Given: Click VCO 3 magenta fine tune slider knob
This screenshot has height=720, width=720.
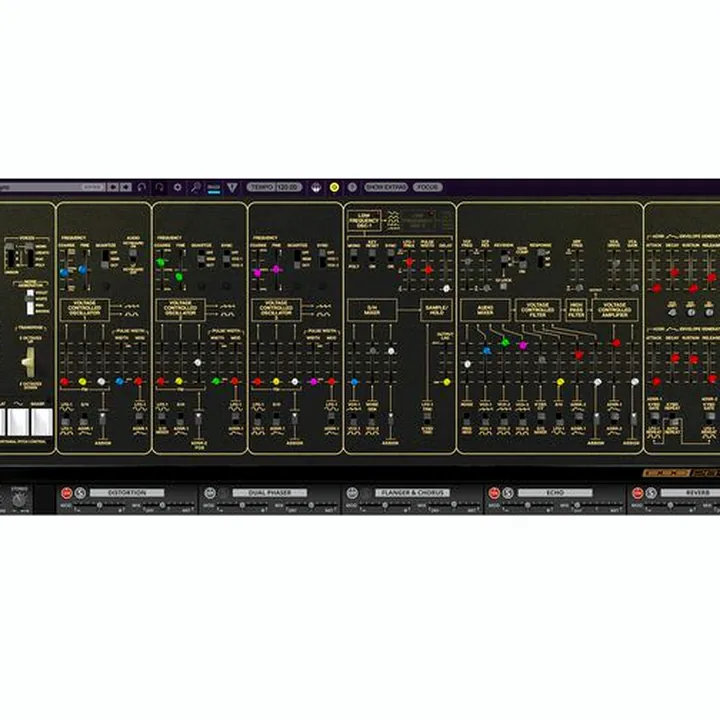Looking at the screenshot, I should 276,270.
